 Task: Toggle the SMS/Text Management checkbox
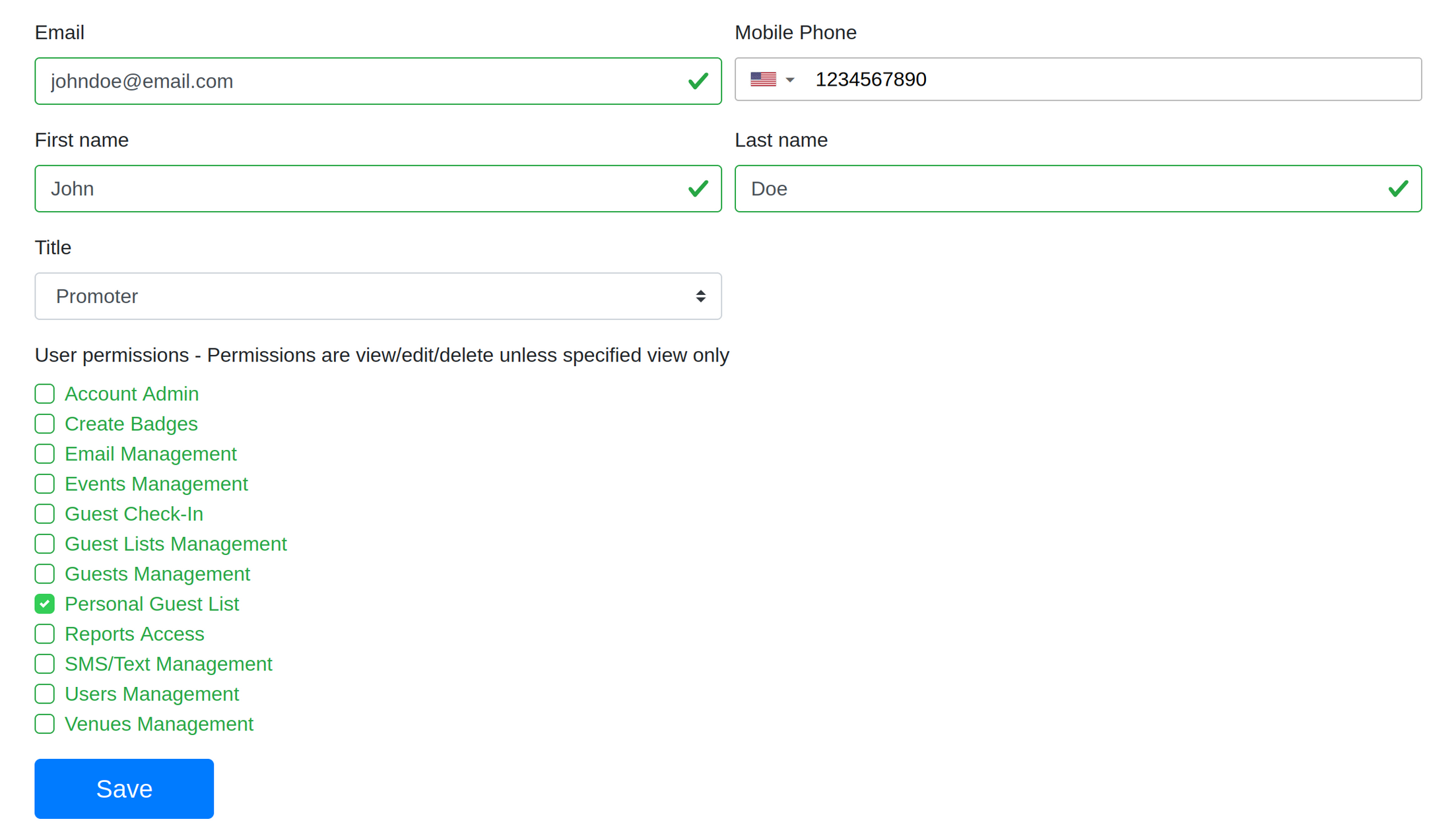(45, 664)
